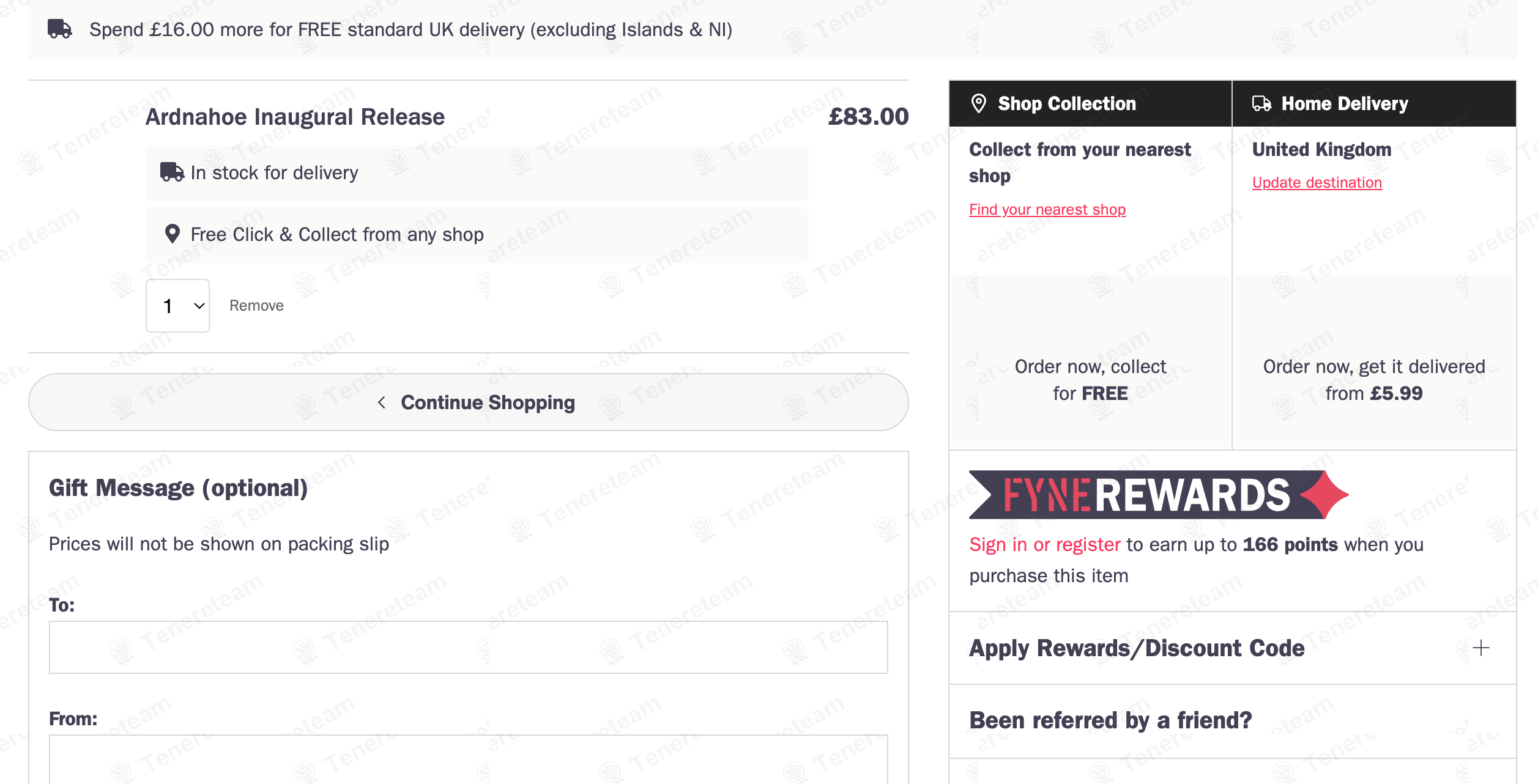Open Find your nearest shop link
Image resolution: width=1538 pixels, height=784 pixels.
1047,209
